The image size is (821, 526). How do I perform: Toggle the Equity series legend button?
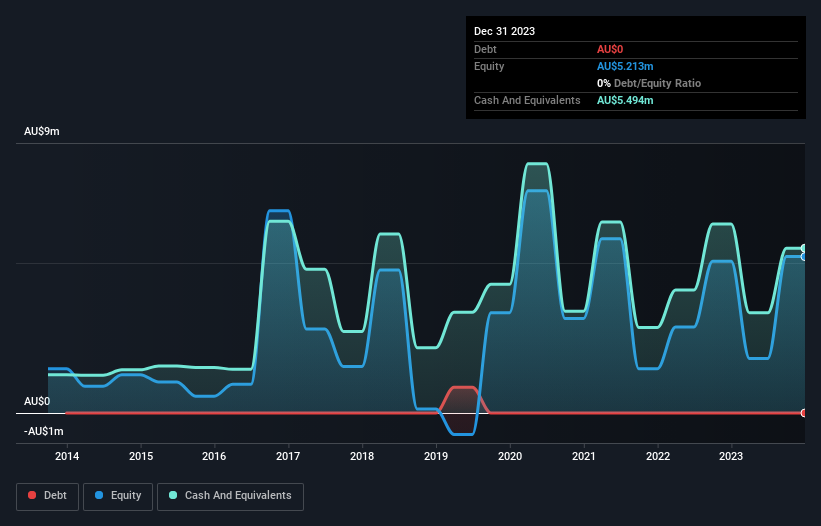pos(118,496)
